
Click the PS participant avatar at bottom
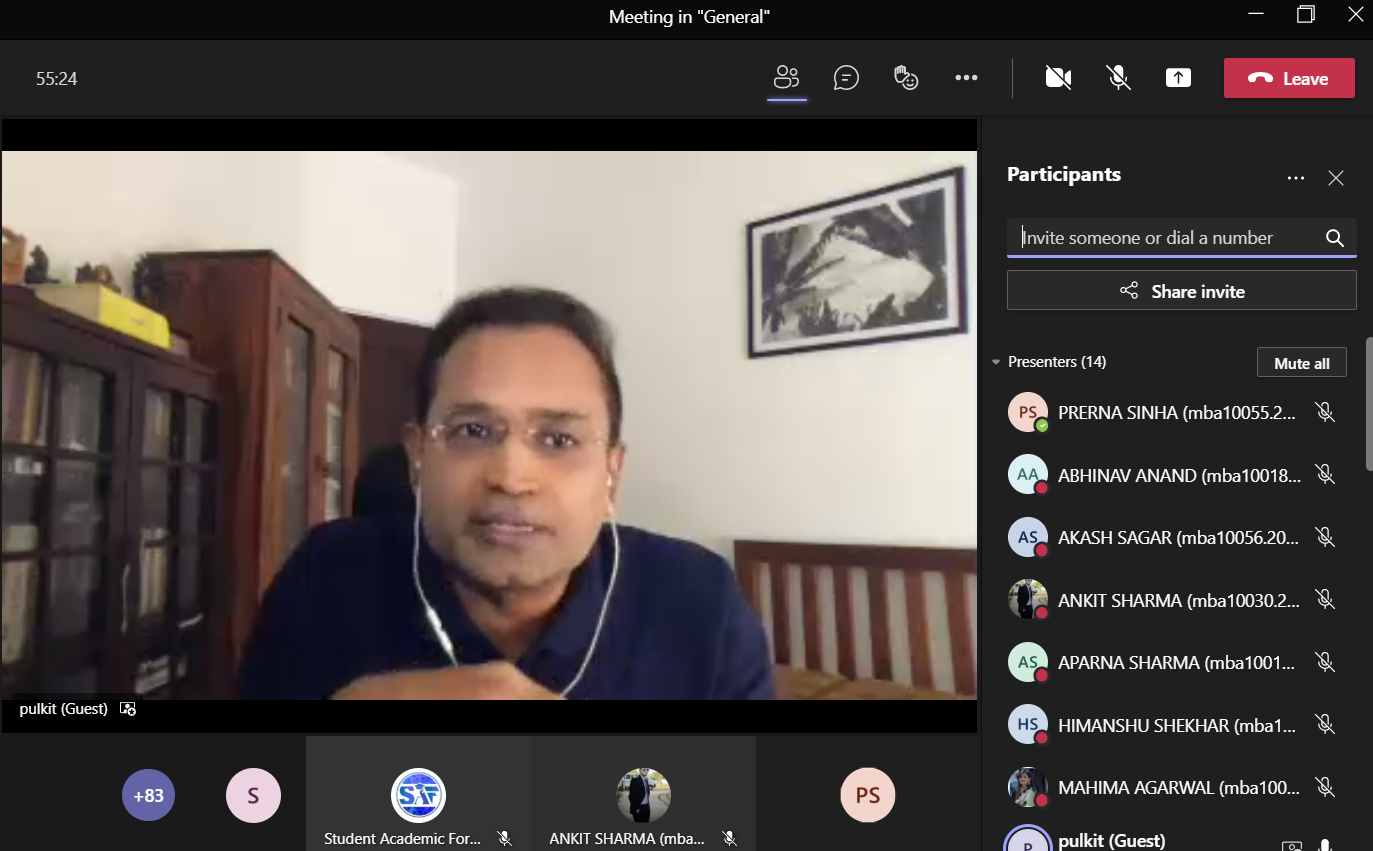click(867, 795)
